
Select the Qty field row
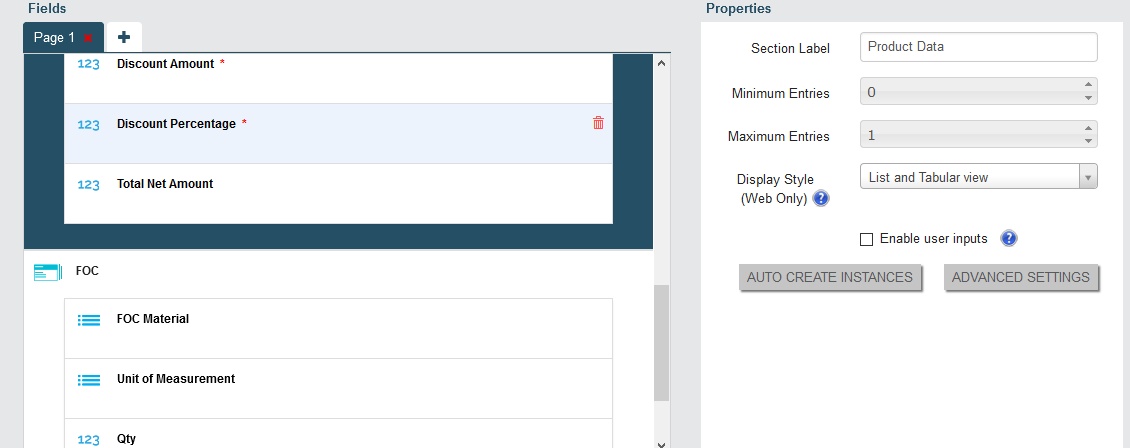pos(338,434)
